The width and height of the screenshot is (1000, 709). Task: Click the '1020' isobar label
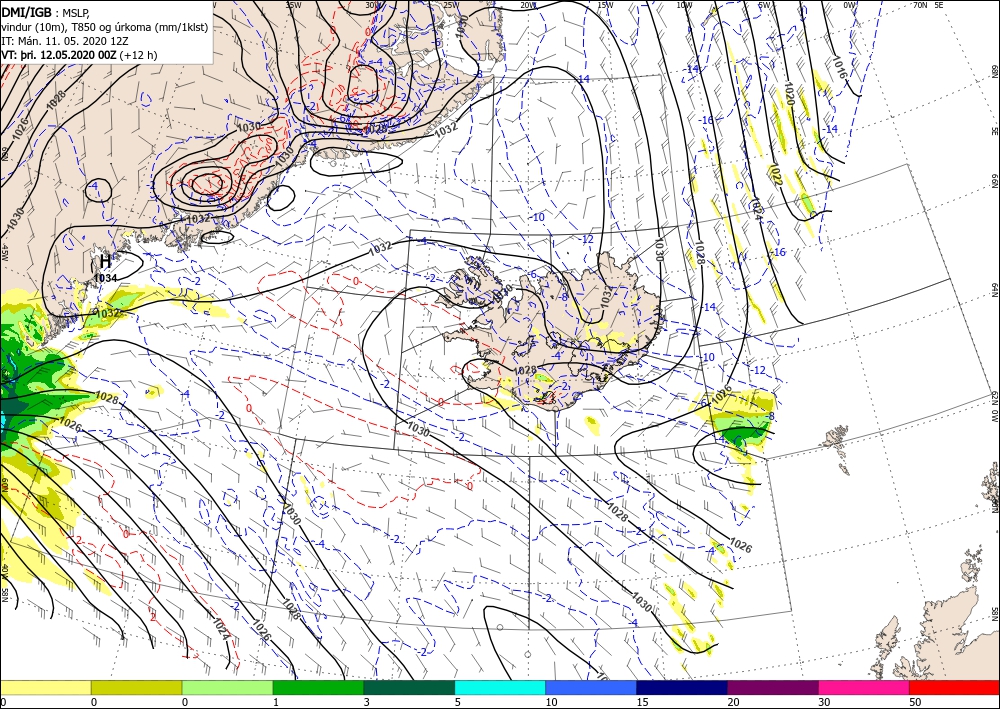(x=790, y=94)
